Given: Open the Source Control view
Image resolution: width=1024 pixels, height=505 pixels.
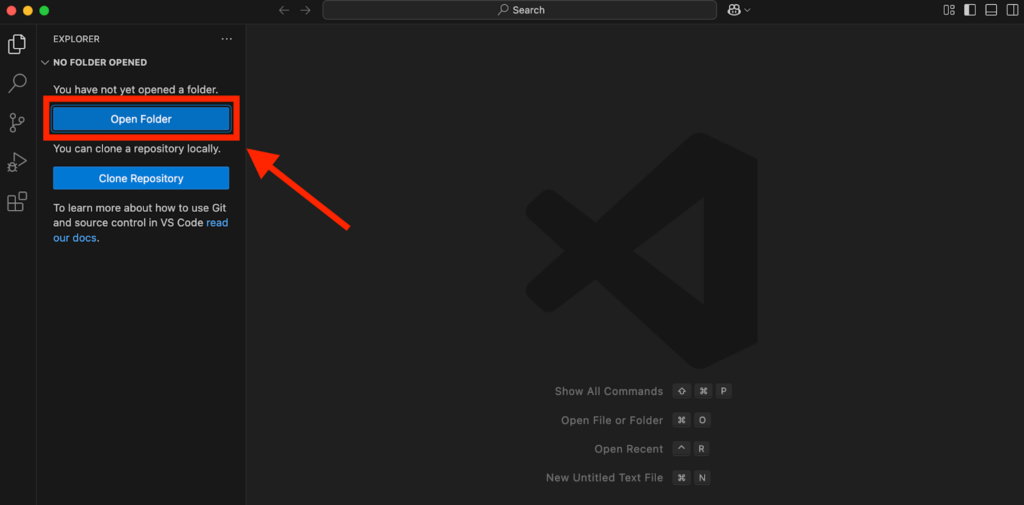Looking at the screenshot, I should 17,123.
